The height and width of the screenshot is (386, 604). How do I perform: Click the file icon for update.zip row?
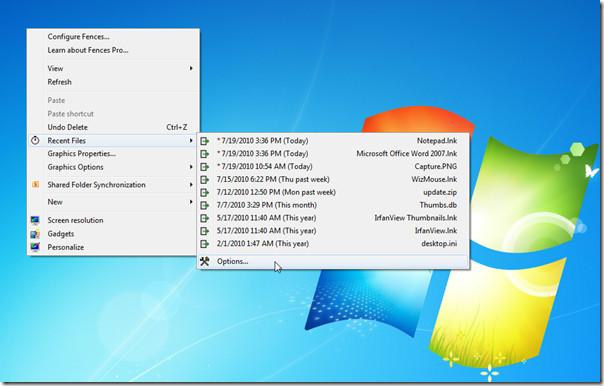click(205, 192)
